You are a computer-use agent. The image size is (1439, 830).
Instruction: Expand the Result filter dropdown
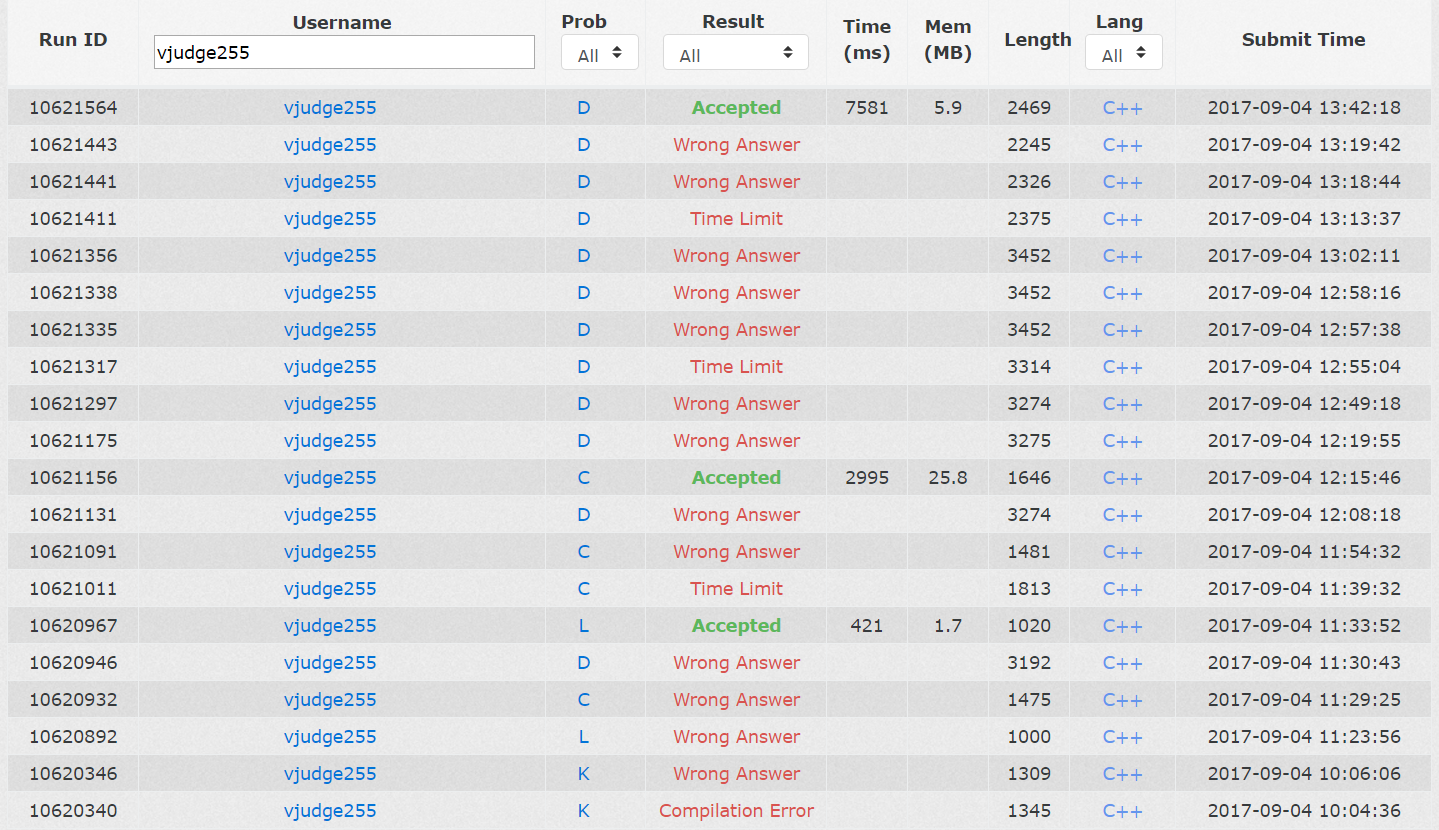click(x=735, y=54)
